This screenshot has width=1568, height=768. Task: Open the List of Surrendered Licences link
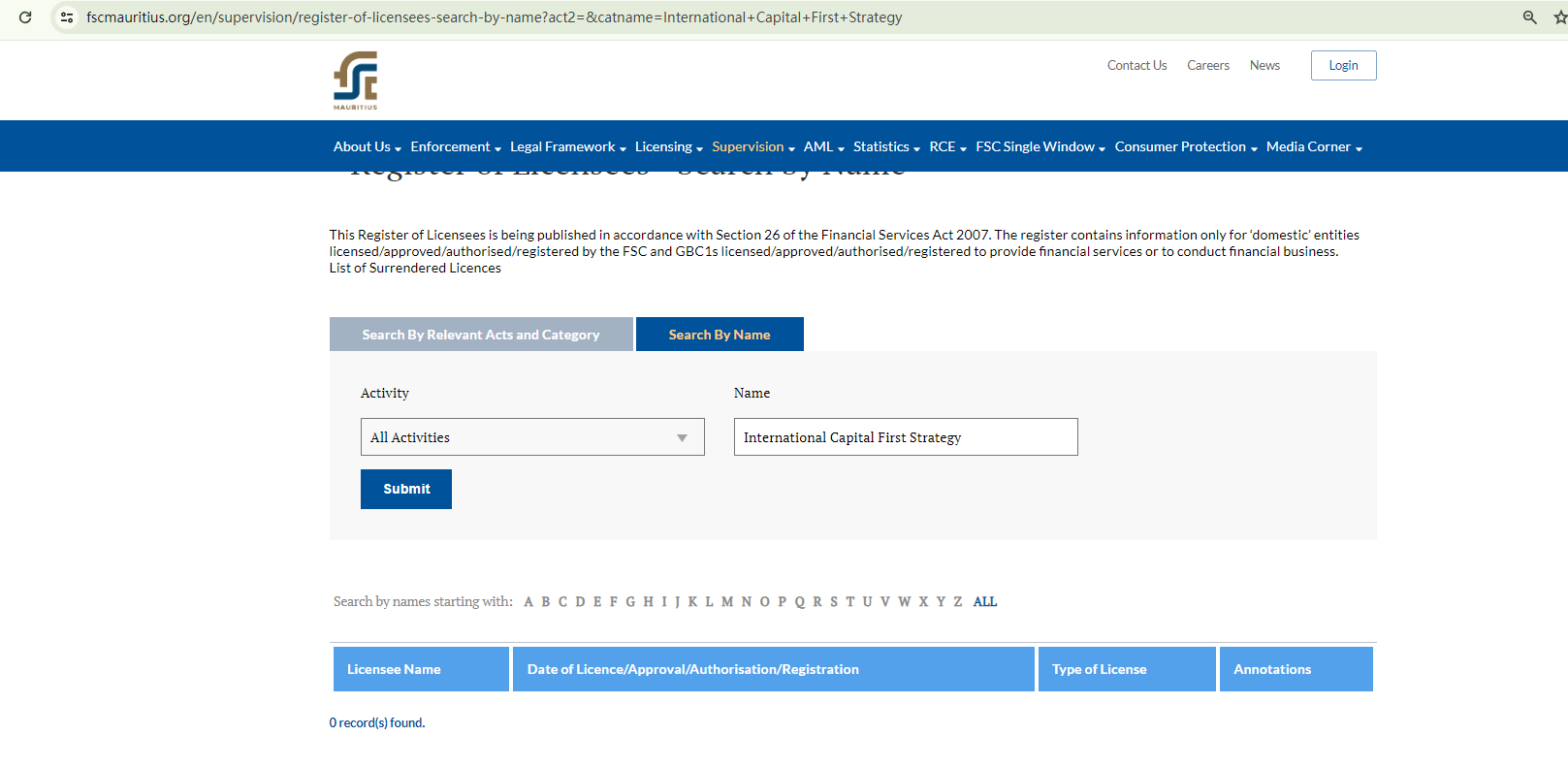click(x=415, y=268)
